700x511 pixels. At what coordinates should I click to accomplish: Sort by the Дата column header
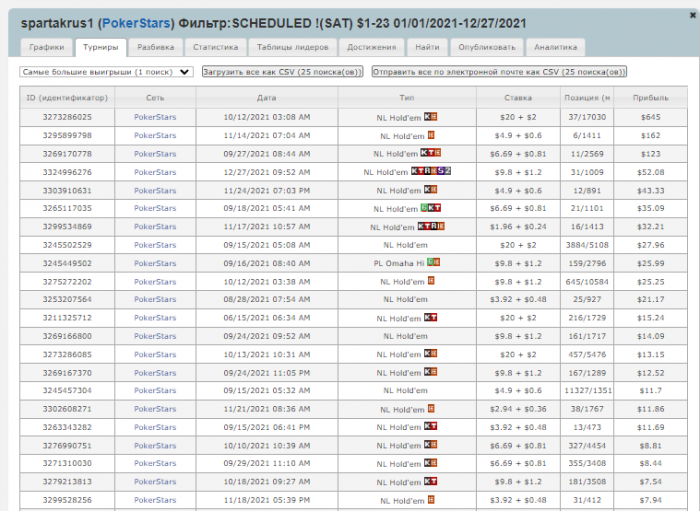[x=267, y=98]
